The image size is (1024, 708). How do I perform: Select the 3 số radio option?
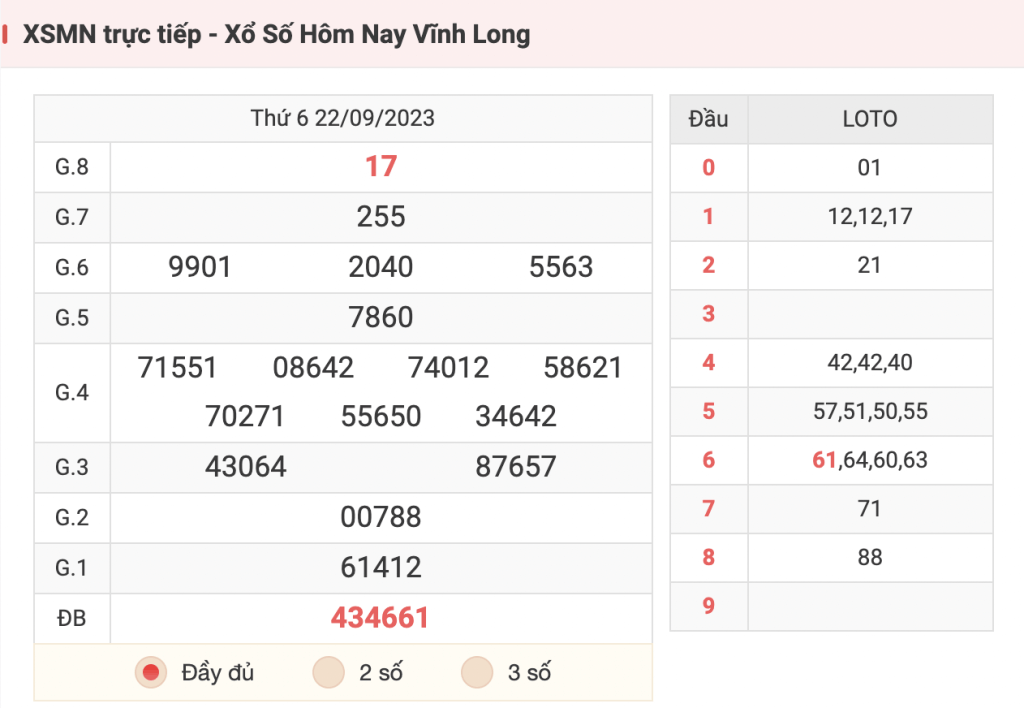click(477, 672)
